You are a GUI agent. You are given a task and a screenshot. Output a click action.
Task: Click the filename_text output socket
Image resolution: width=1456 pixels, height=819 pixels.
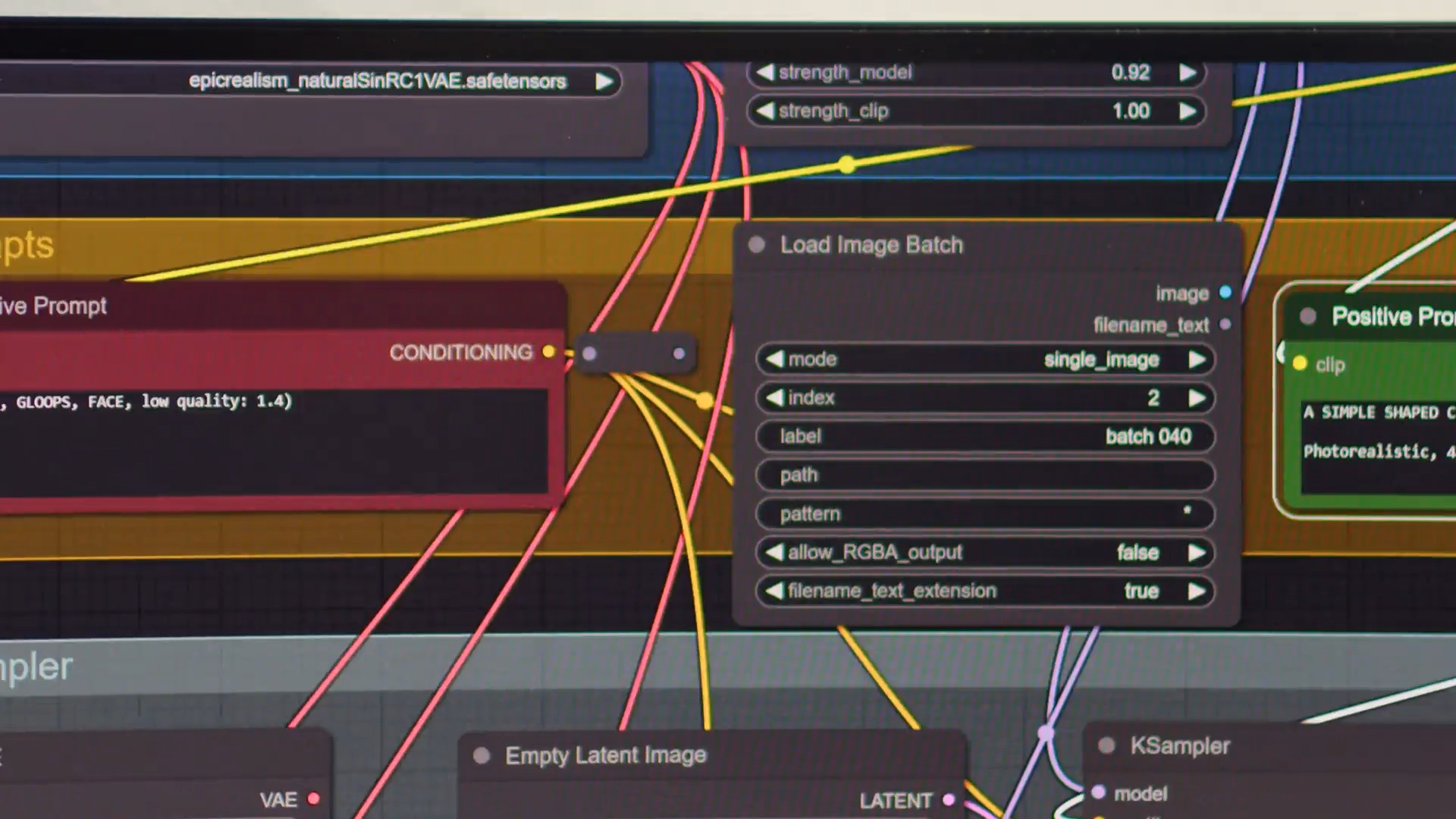[1225, 325]
